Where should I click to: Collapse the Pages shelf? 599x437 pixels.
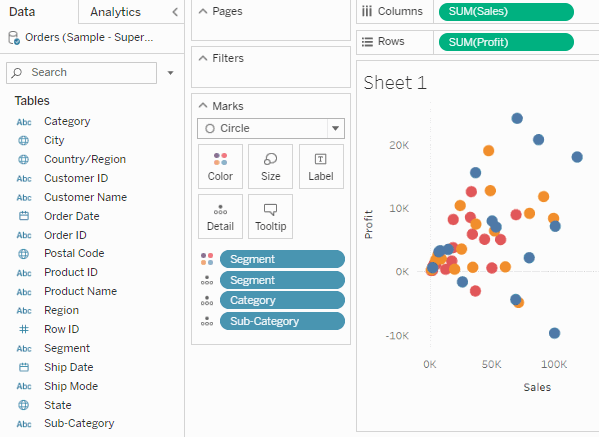[x=203, y=11]
